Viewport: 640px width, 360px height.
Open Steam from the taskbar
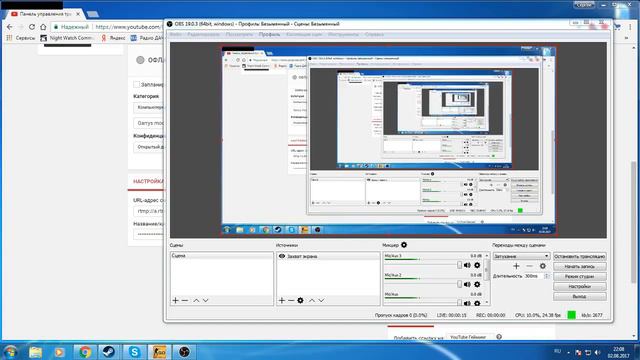coord(109,352)
